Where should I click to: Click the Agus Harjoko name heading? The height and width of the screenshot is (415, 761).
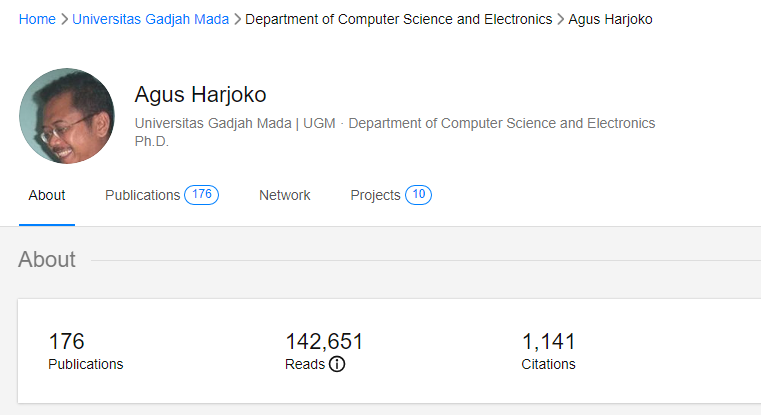[200, 95]
